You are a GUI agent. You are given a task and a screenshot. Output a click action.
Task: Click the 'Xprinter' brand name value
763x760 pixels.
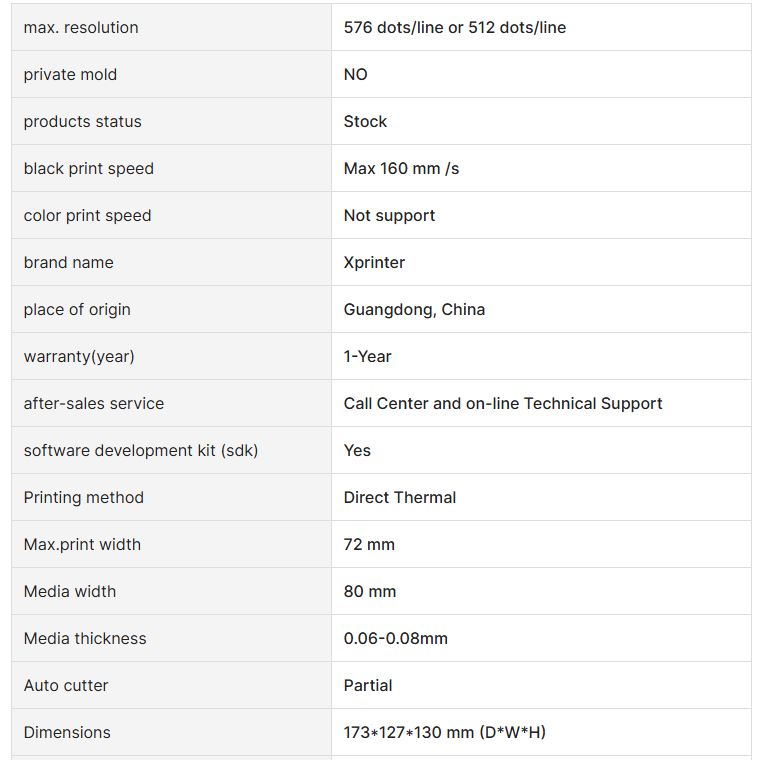pos(374,262)
